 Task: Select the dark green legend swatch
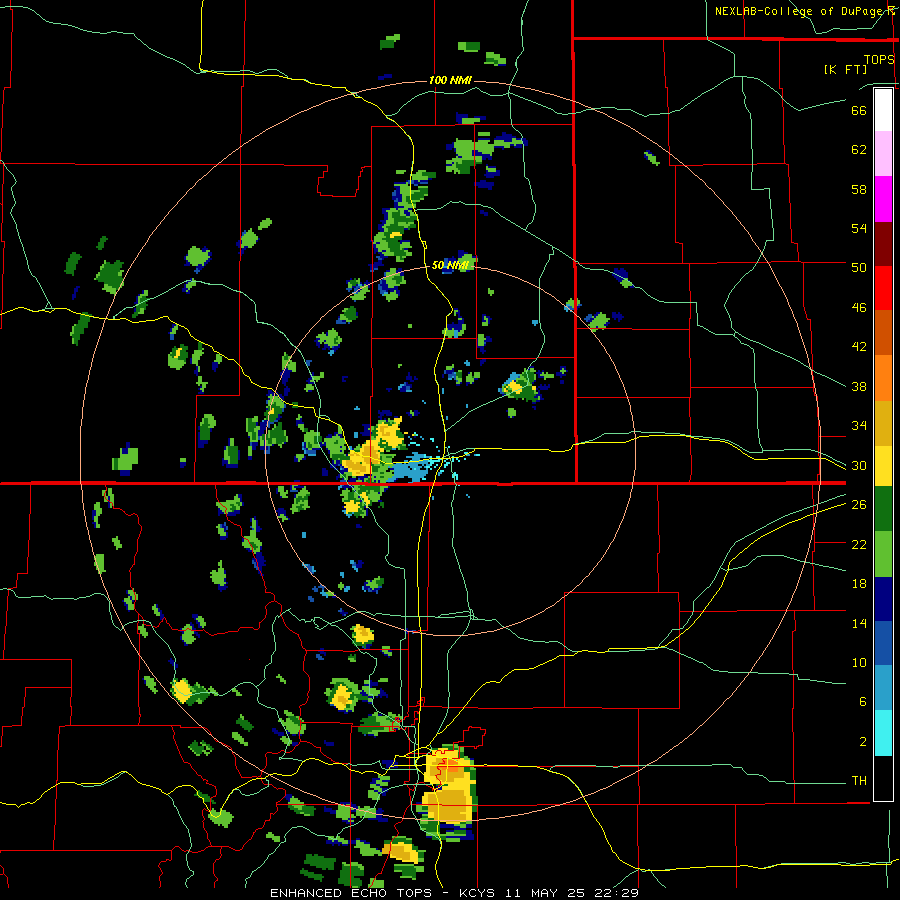[883, 509]
